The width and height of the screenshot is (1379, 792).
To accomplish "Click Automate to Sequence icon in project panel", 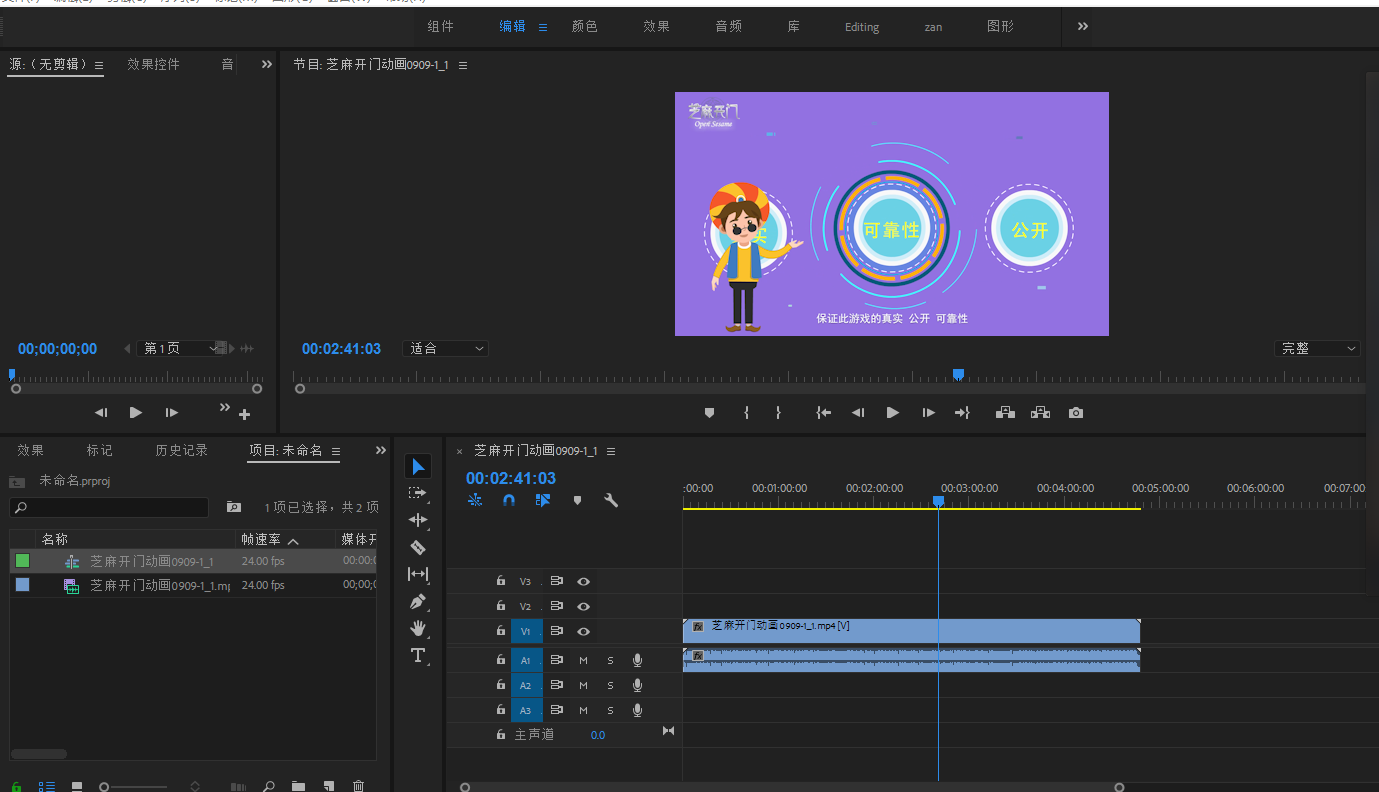I will click(238, 786).
